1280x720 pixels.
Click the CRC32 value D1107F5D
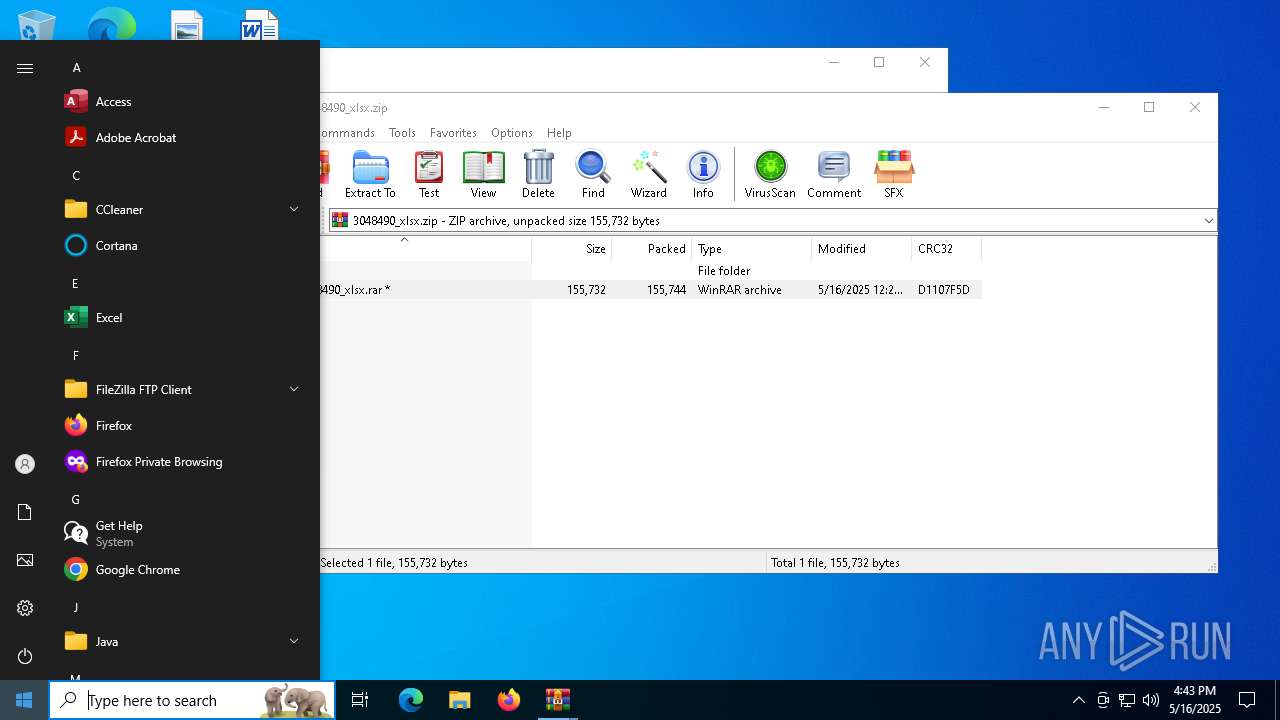coord(943,290)
